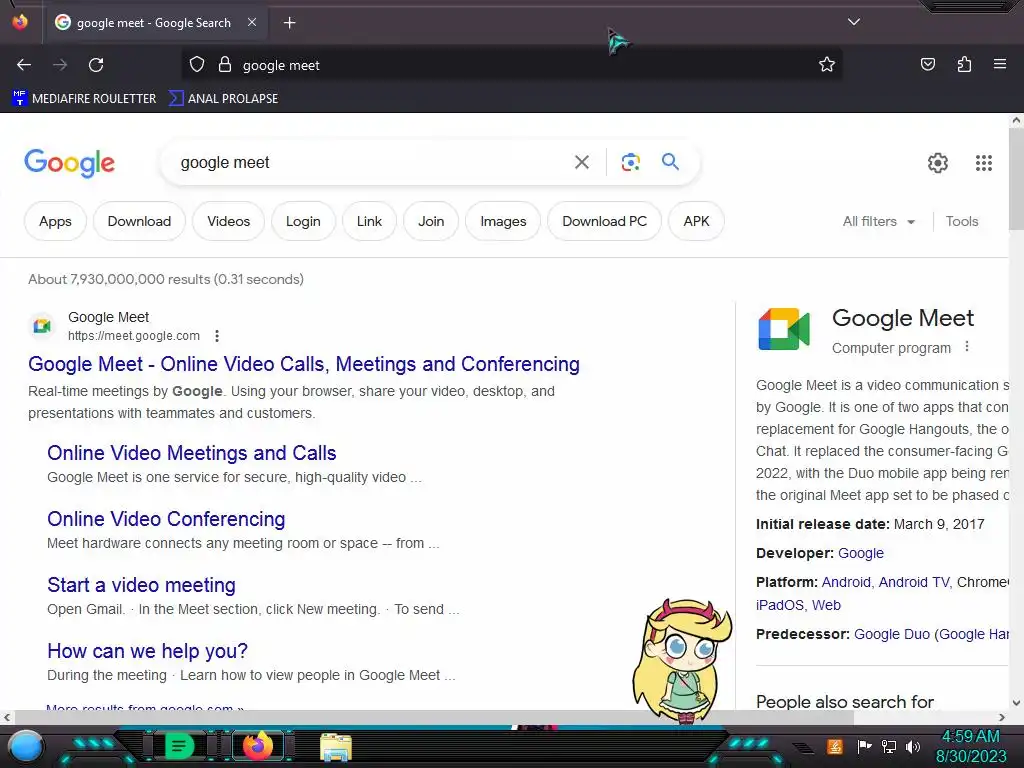Click the Firefox taskbar icon
The image size is (1024, 768).
257,746
